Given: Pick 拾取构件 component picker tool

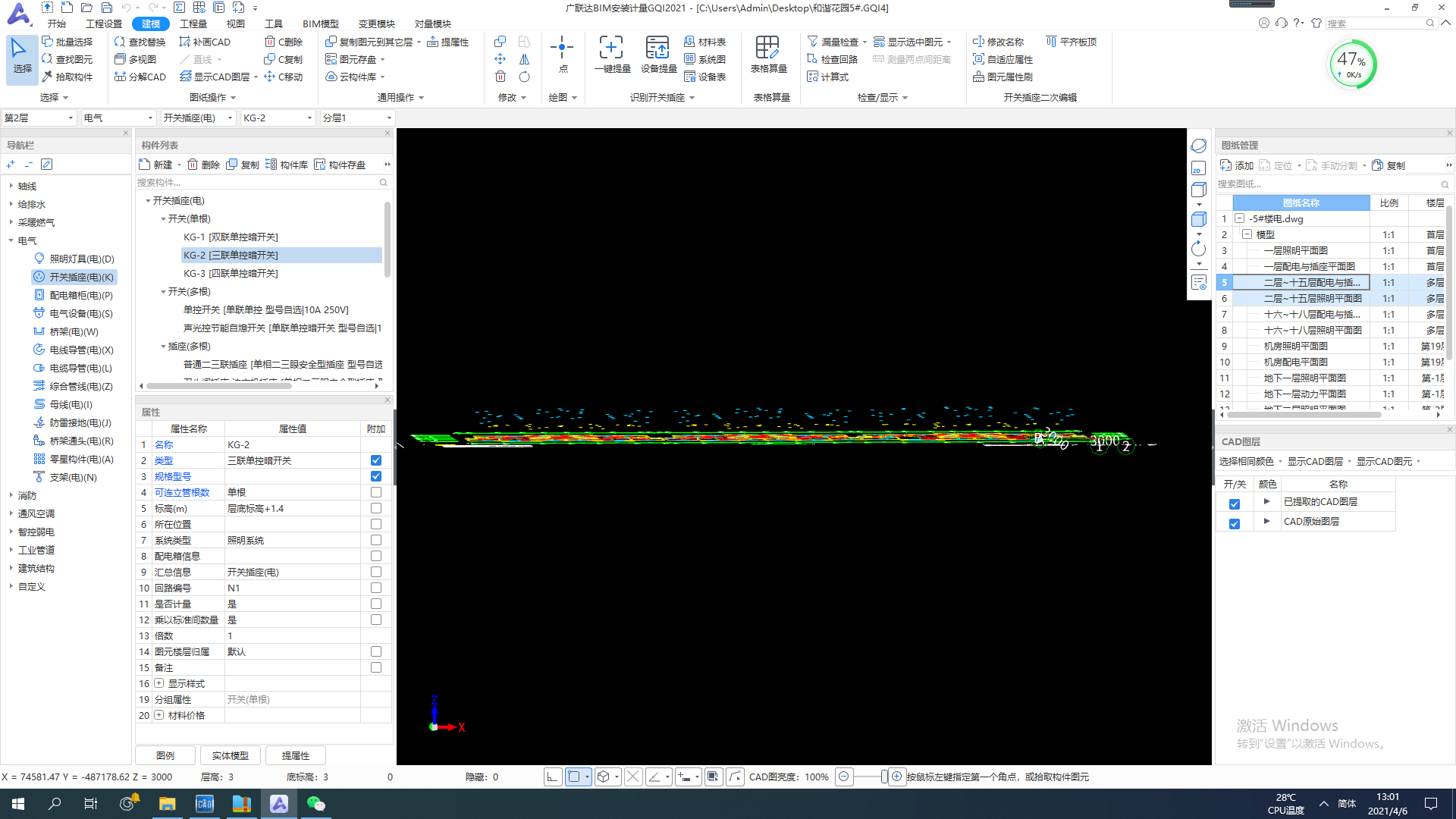Looking at the screenshot, I should [x=67, y=77].
